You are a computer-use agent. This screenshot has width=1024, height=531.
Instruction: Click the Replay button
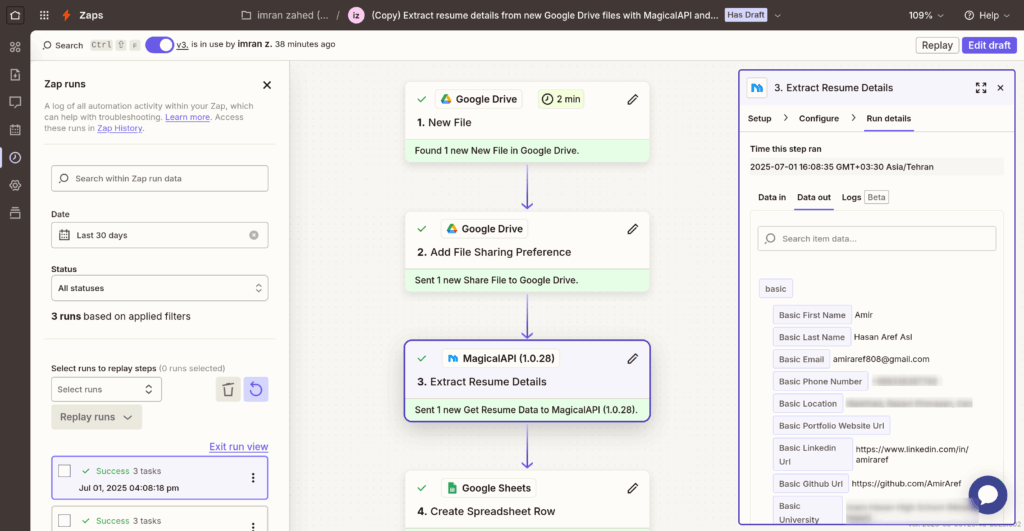click(937, 45)
